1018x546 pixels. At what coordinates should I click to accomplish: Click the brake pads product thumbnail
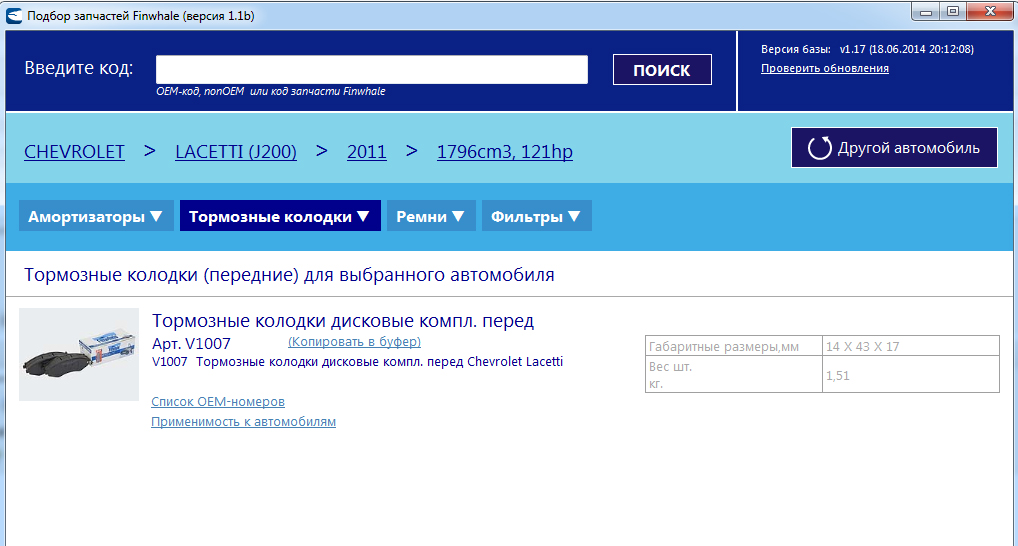point(79,355)
